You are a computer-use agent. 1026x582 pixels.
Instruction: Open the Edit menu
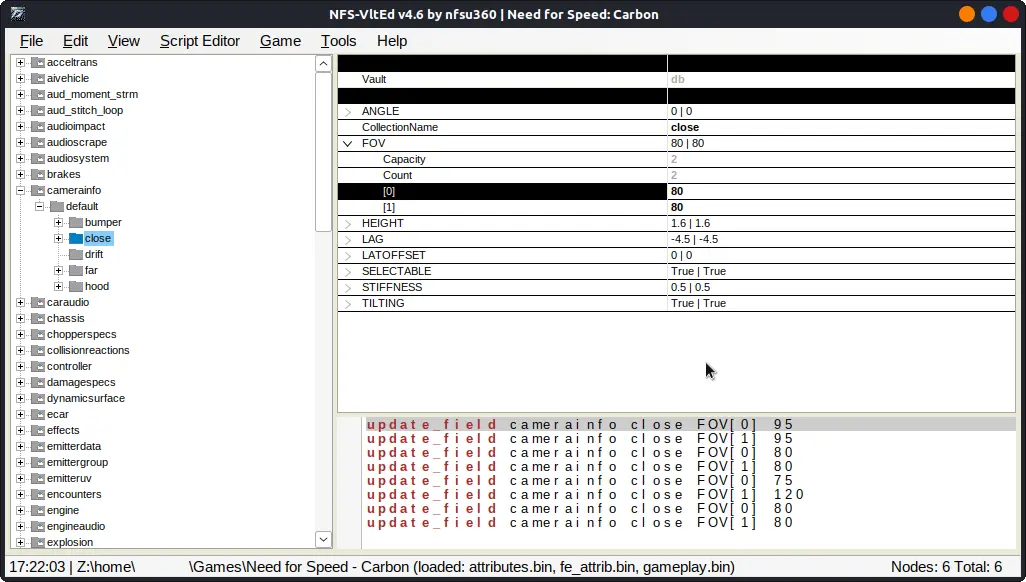click(75, 41)
